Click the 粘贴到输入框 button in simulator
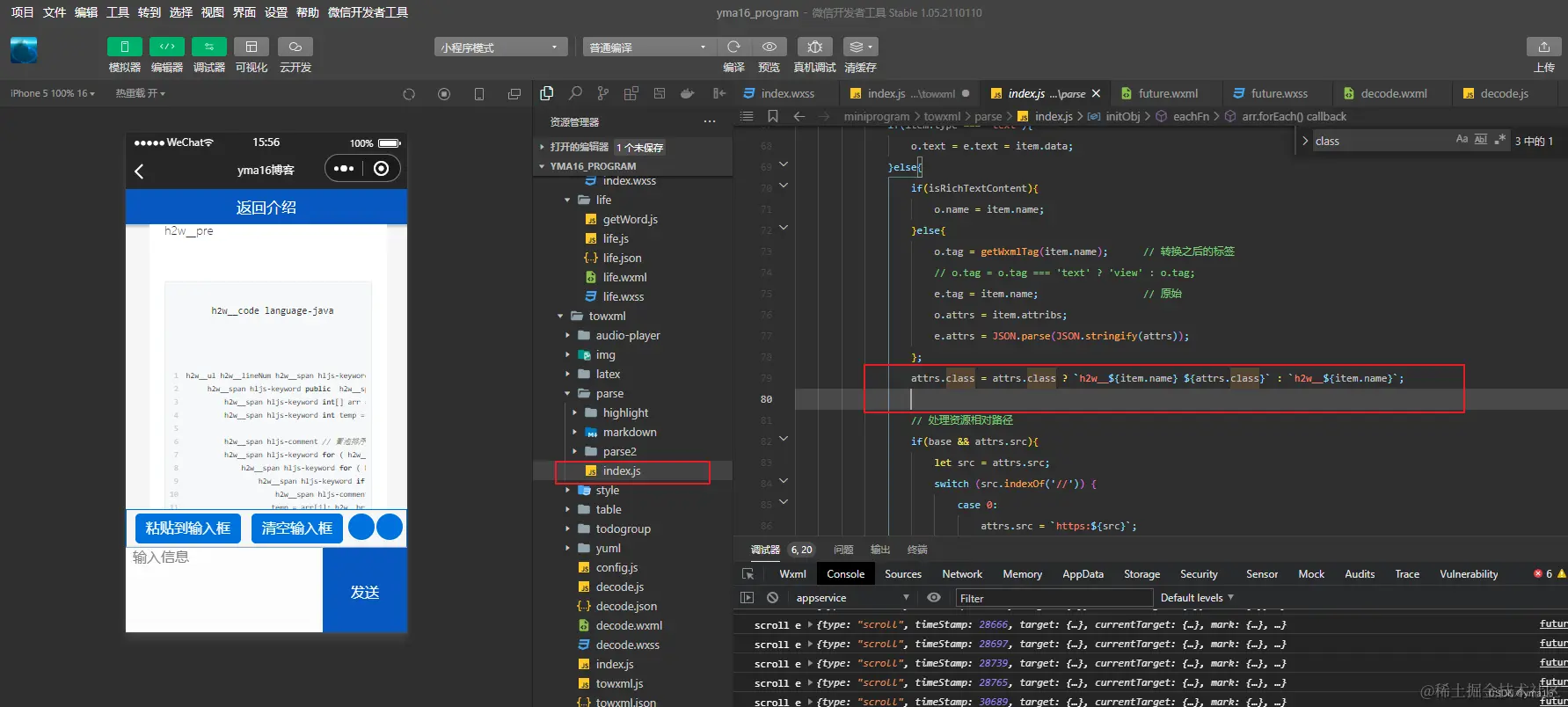 (188, 528)
